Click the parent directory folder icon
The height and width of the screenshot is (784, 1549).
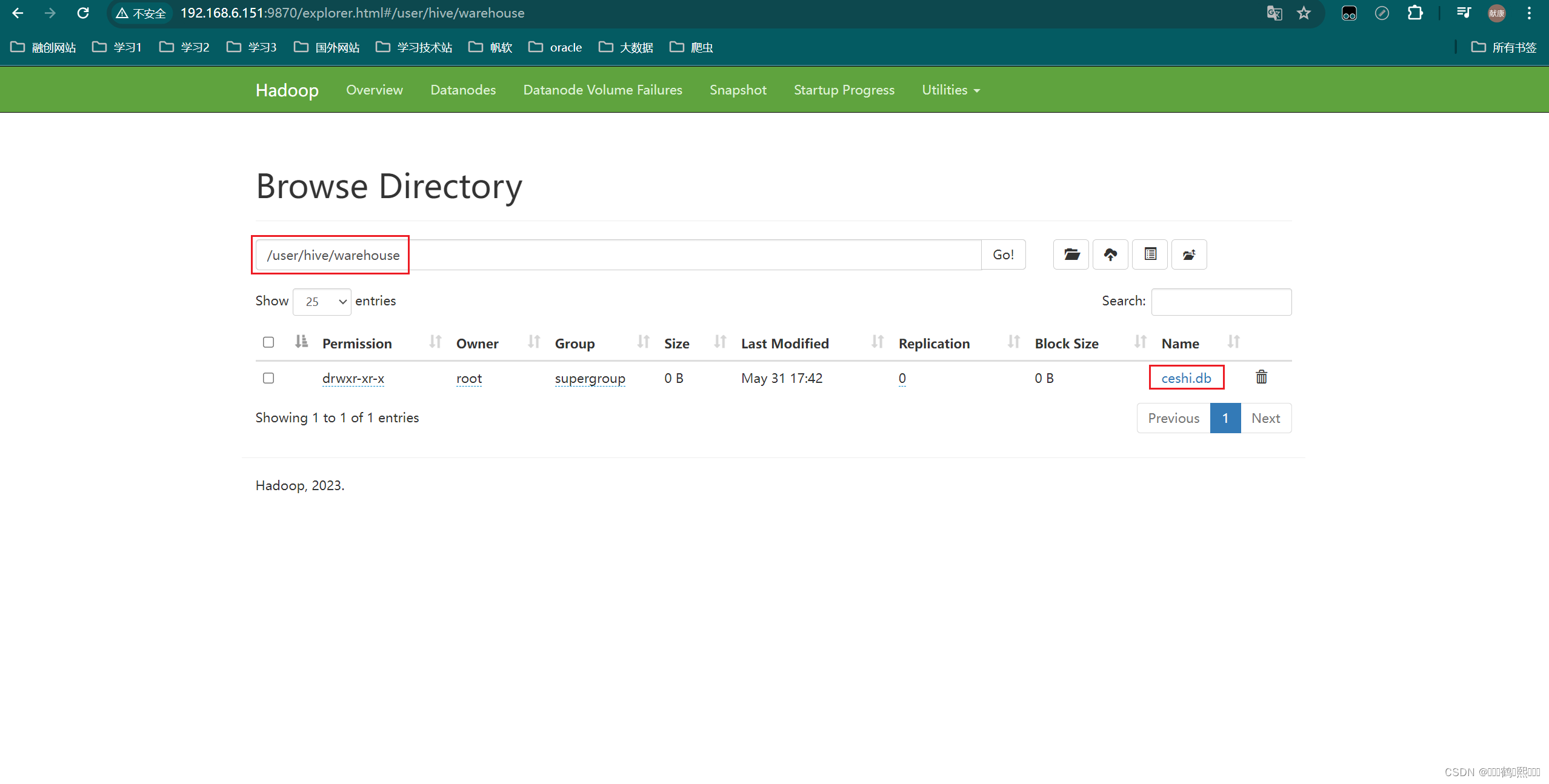tap(1188, 254)
